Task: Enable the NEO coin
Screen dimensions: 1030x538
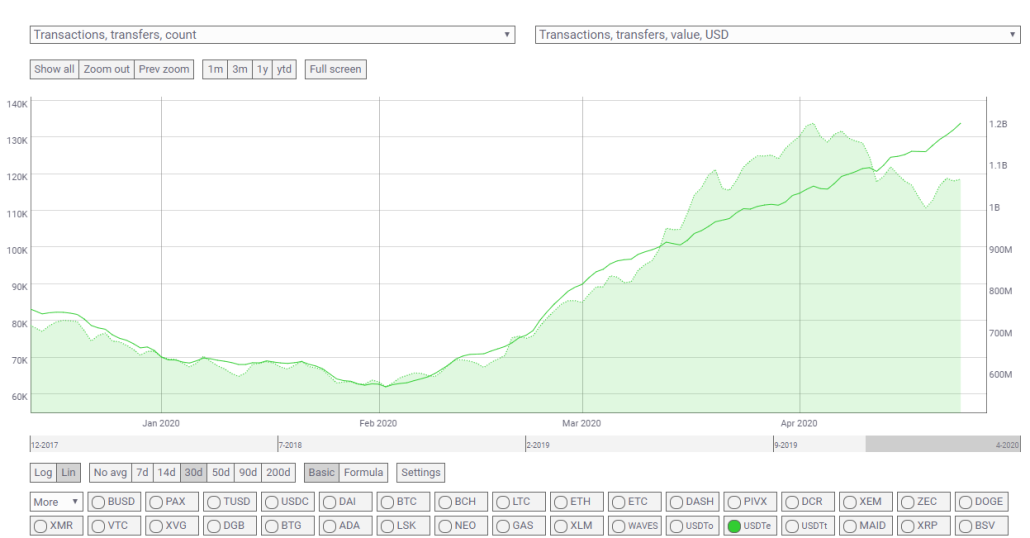Action: pos(461,526)
